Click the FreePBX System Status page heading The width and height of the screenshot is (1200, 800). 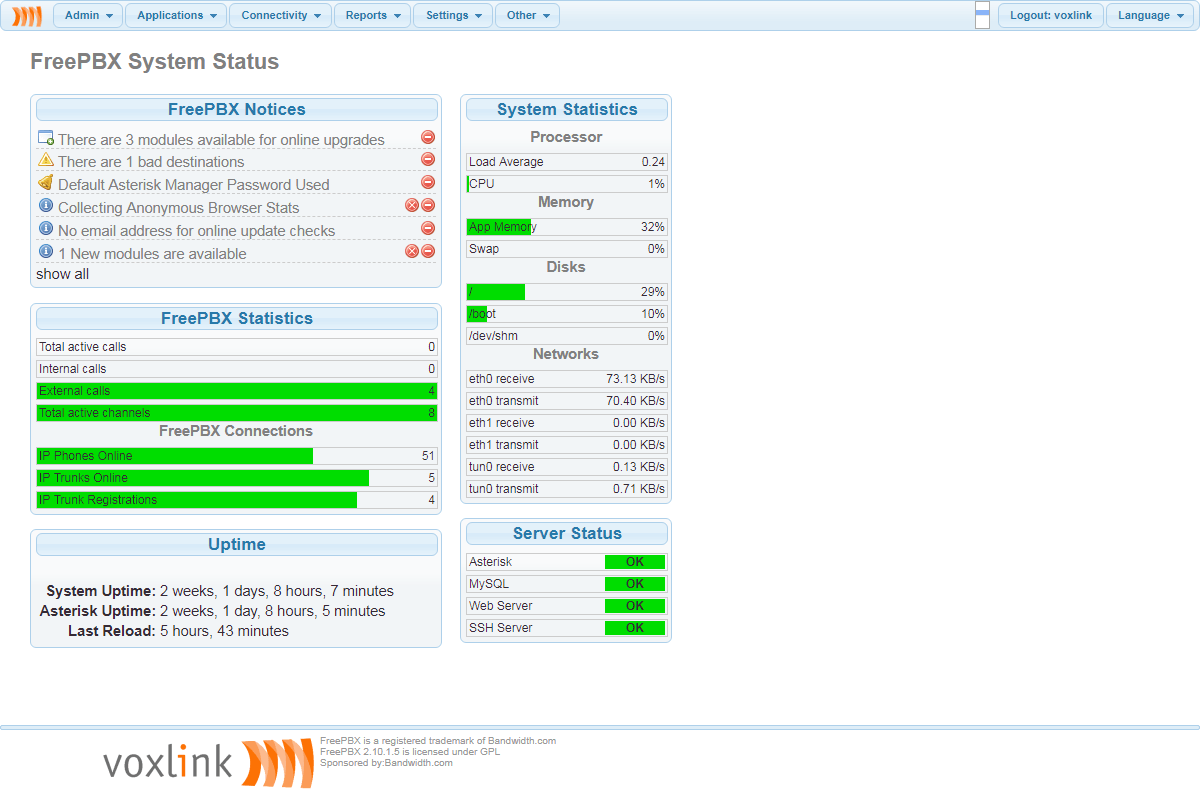pyautogui.click(x=155, y=62)
